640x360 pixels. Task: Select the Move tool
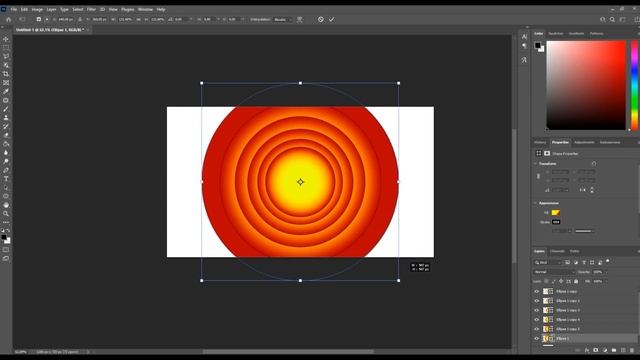pyautogui.click(x=6, y=39)
